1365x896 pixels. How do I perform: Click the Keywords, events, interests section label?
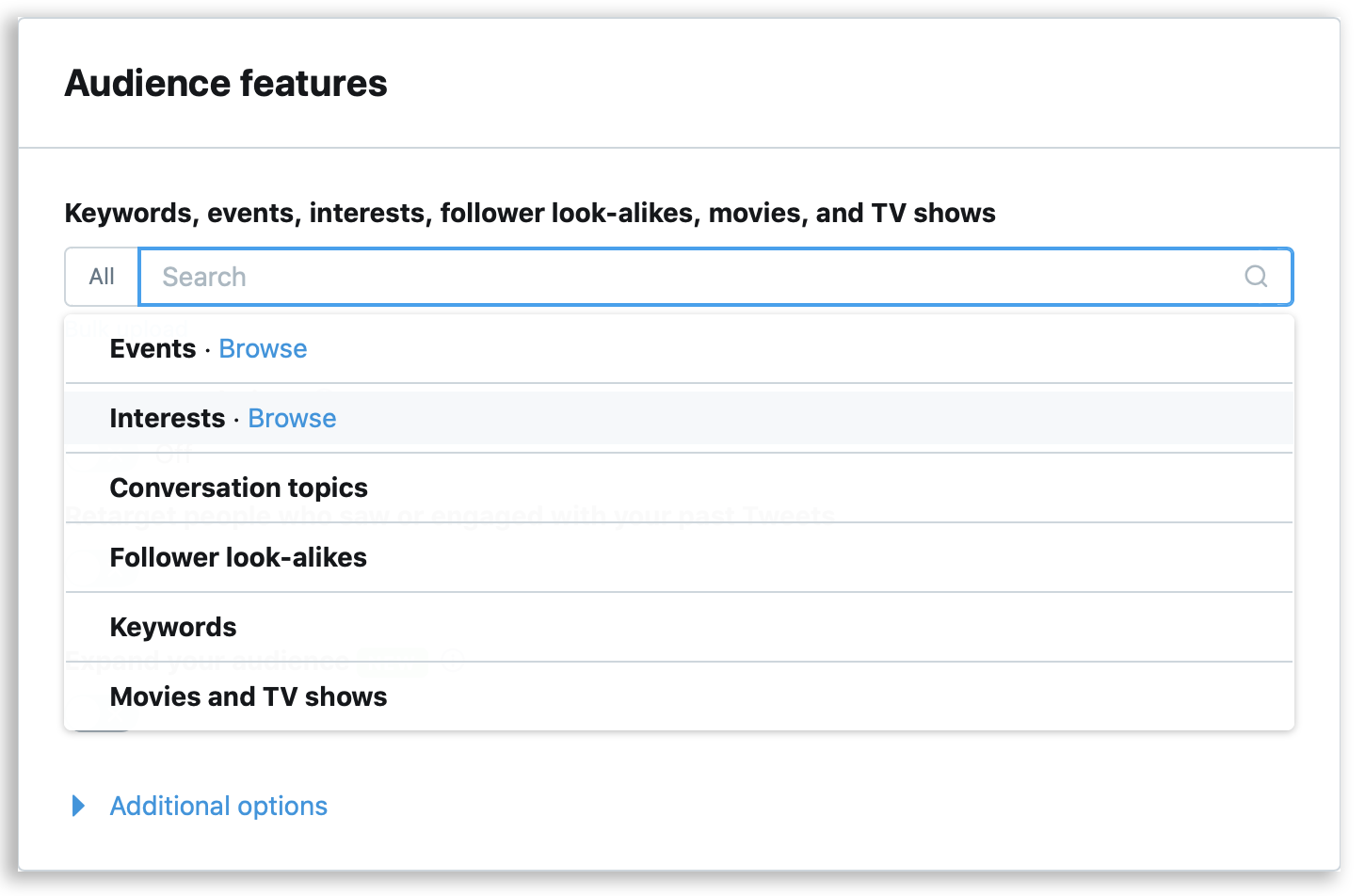pyautogui.click(x=530, y=213)
